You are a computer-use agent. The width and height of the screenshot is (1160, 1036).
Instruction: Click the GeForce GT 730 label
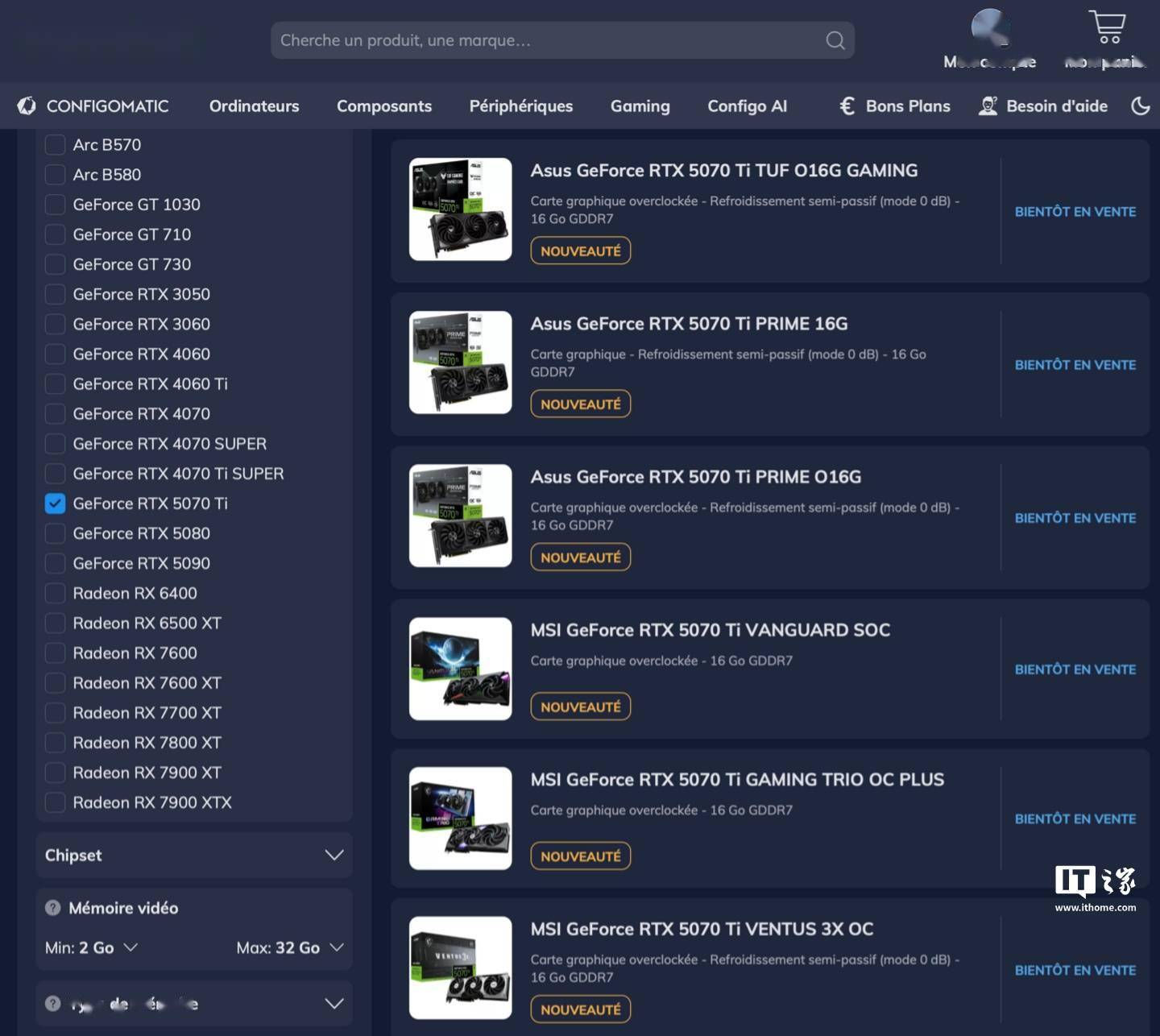pos(132,264)
